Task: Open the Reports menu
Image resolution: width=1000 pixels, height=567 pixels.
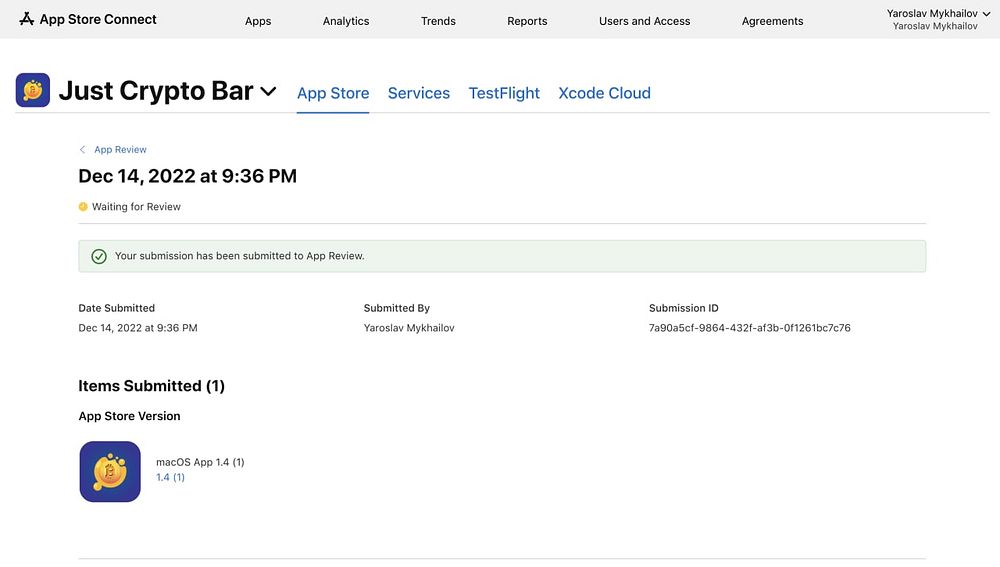Action: [x=527, y=21]
